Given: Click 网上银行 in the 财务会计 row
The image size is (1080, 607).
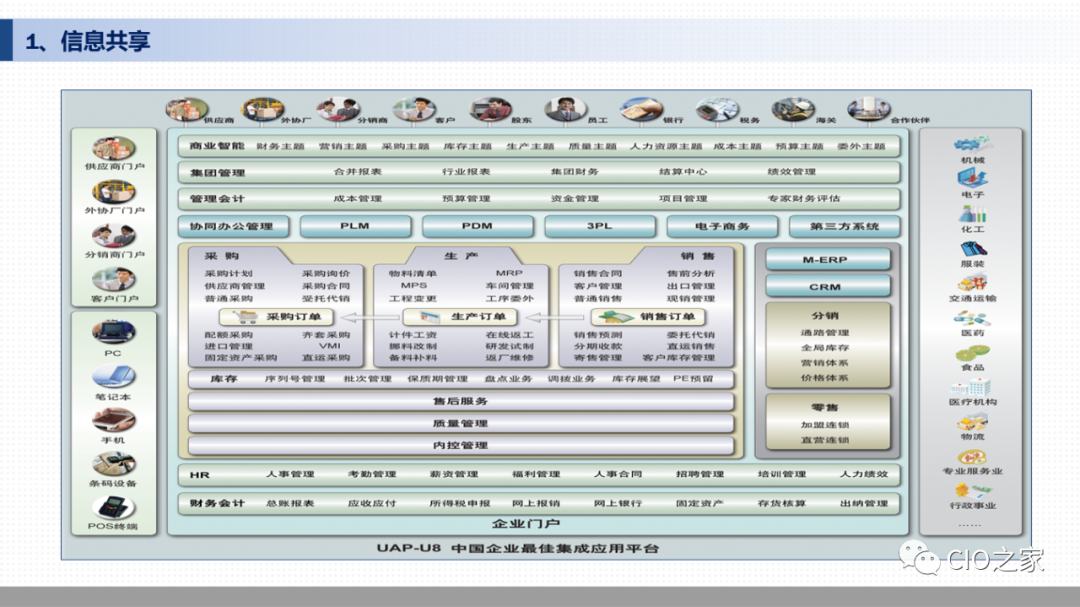Looking at the screenshot, I should click(x=618, y=503).
